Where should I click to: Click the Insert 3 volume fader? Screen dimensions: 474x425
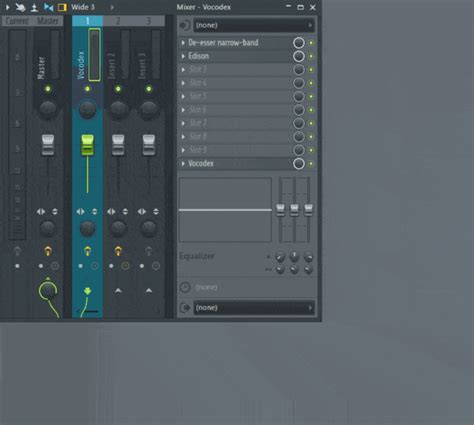pos(149,145)
